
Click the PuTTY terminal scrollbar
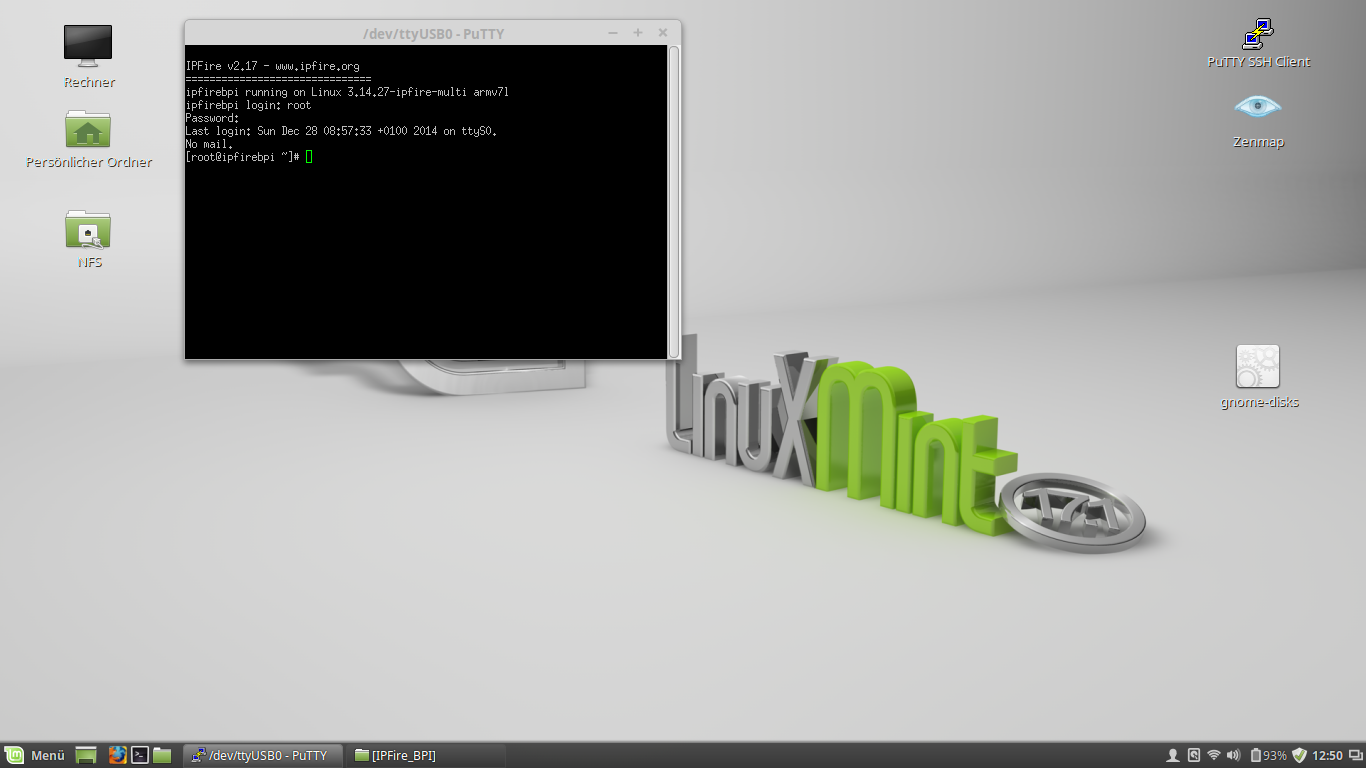click(x=674, y=202)
